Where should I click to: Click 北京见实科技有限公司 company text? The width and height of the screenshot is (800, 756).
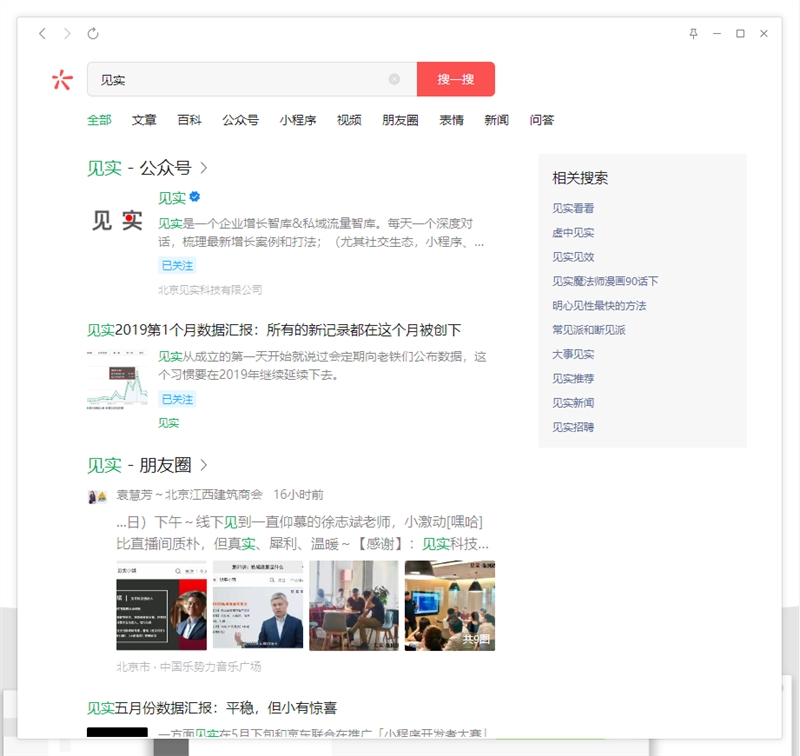pyautogui.click(x=210, y=290)
